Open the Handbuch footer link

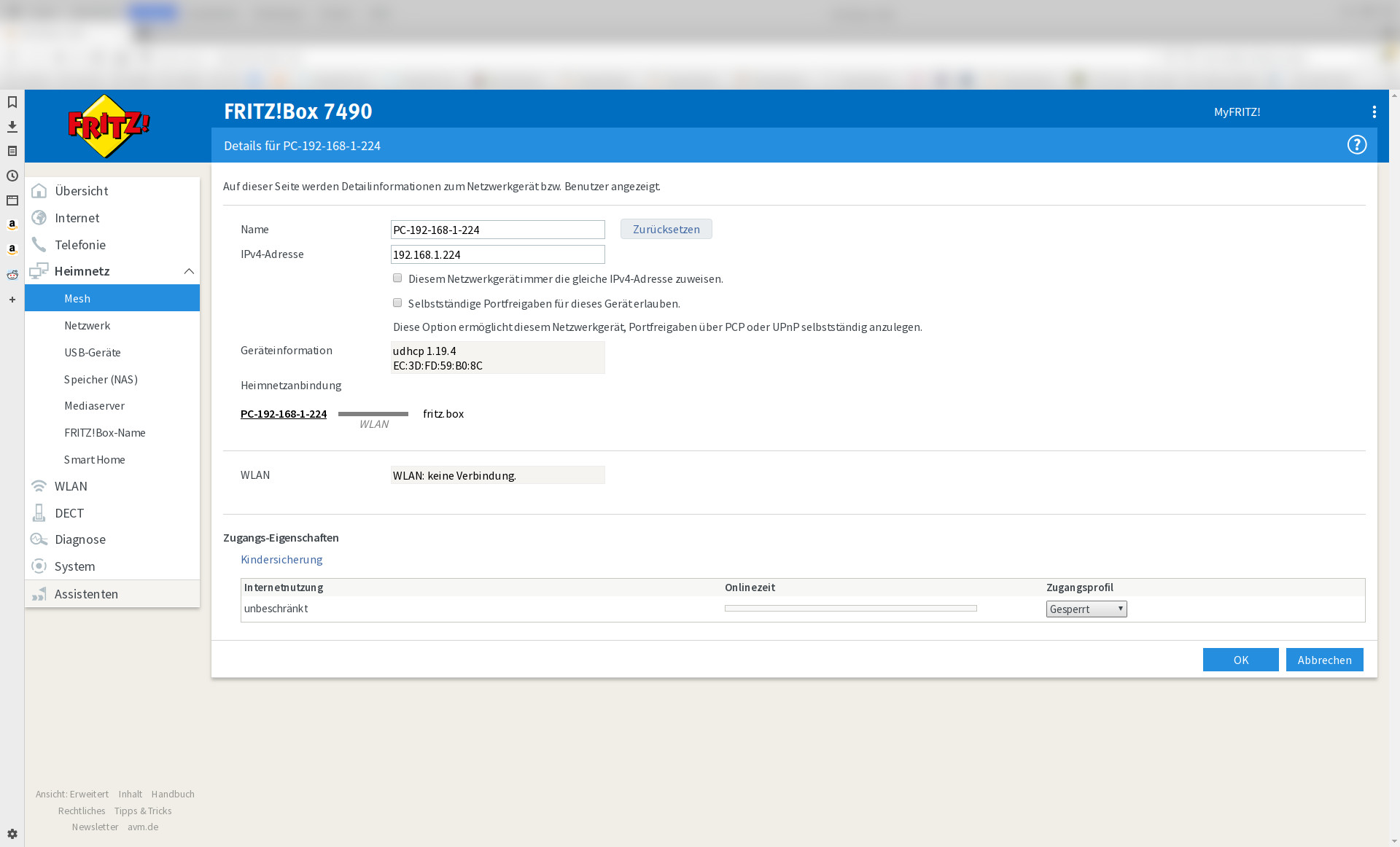[x=173, y=795]
